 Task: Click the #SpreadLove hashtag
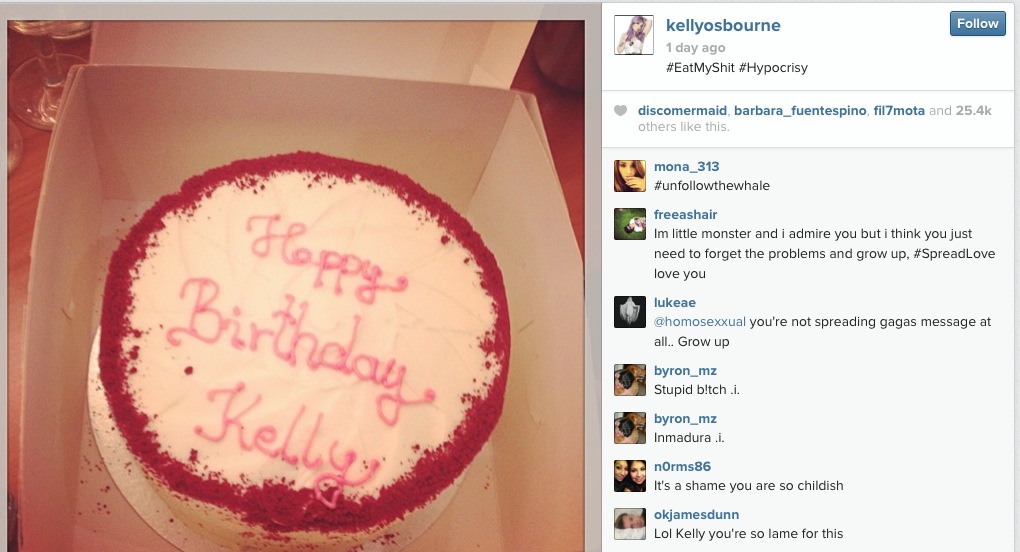click(x=954, y=254)
